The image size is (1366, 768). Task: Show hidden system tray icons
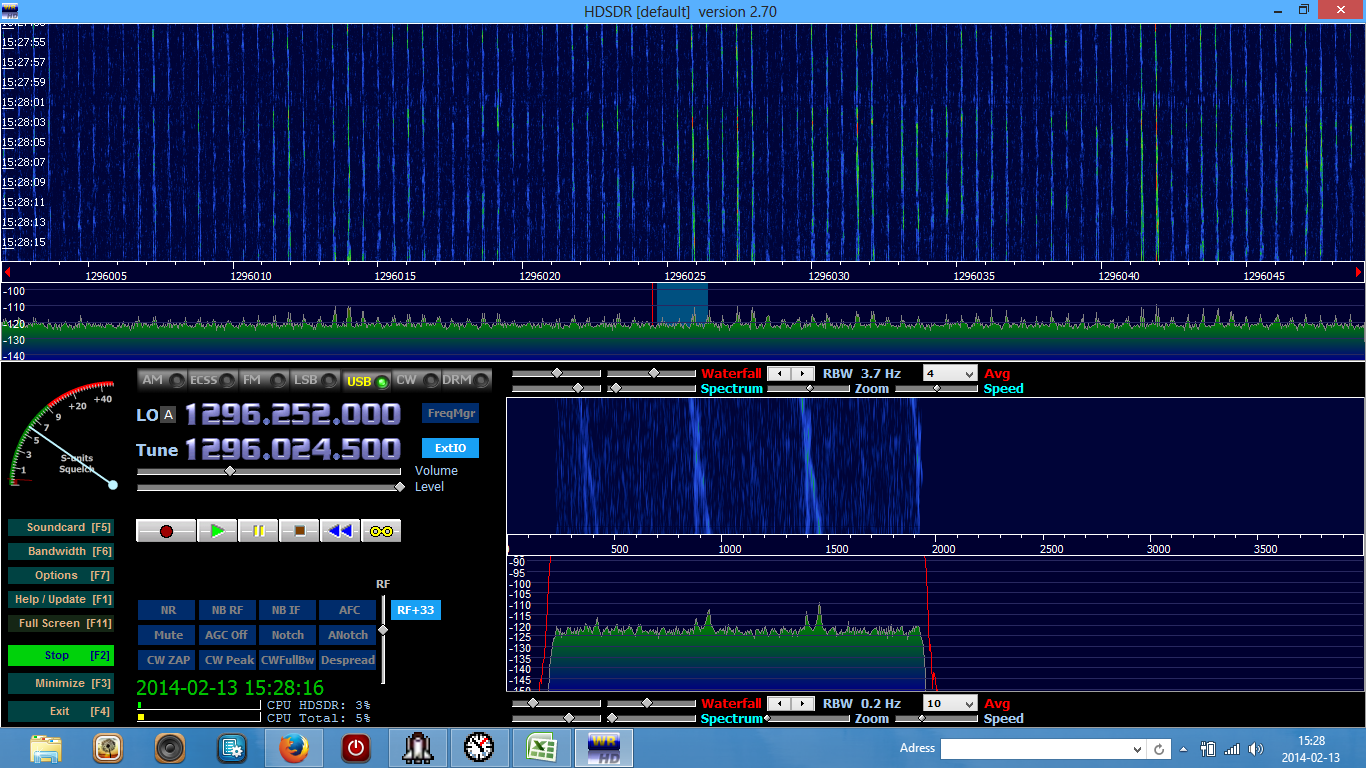[1183, 749]
